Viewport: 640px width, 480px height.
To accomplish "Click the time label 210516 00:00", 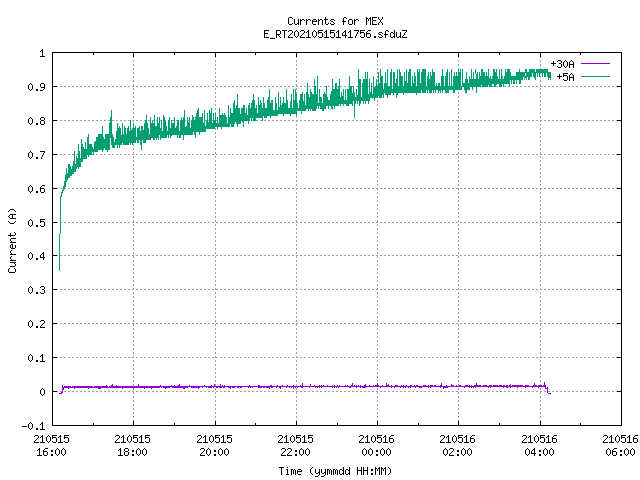I will (x=376, y=445).
